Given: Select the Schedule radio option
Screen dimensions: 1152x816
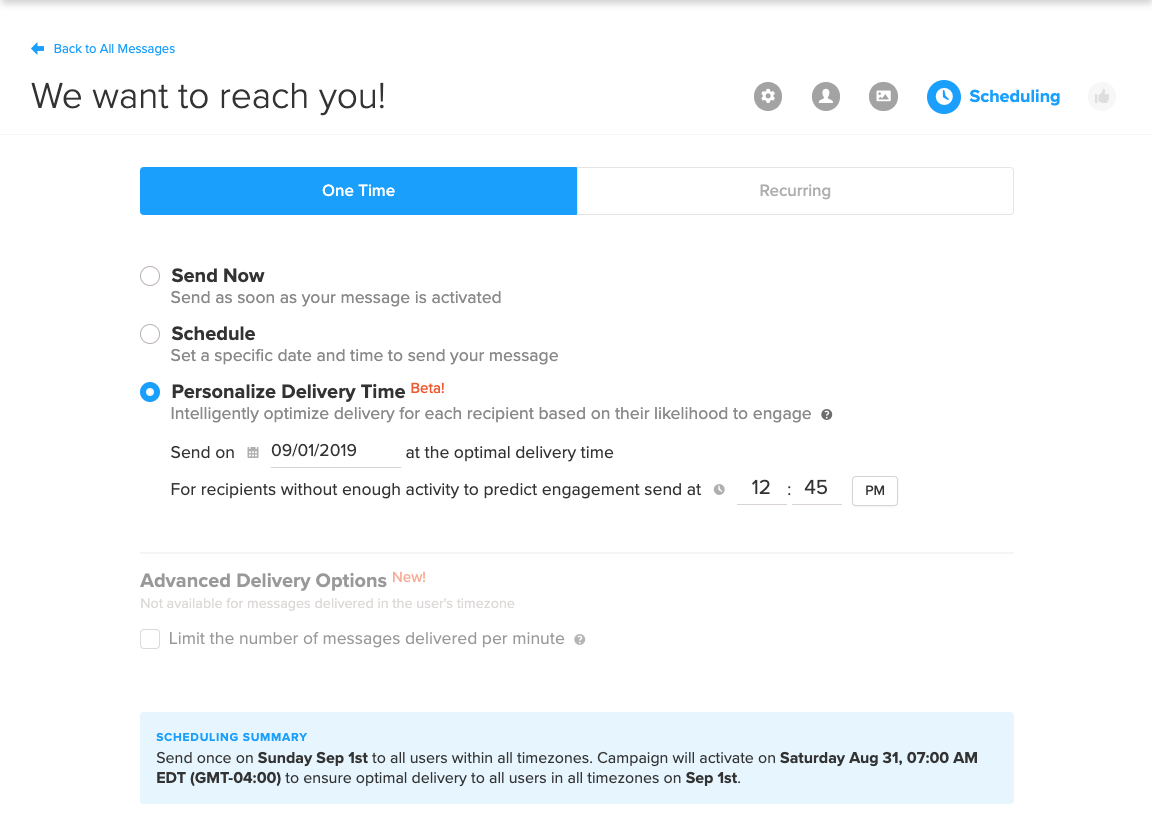Looking at the screenshot, I should 150,334.
